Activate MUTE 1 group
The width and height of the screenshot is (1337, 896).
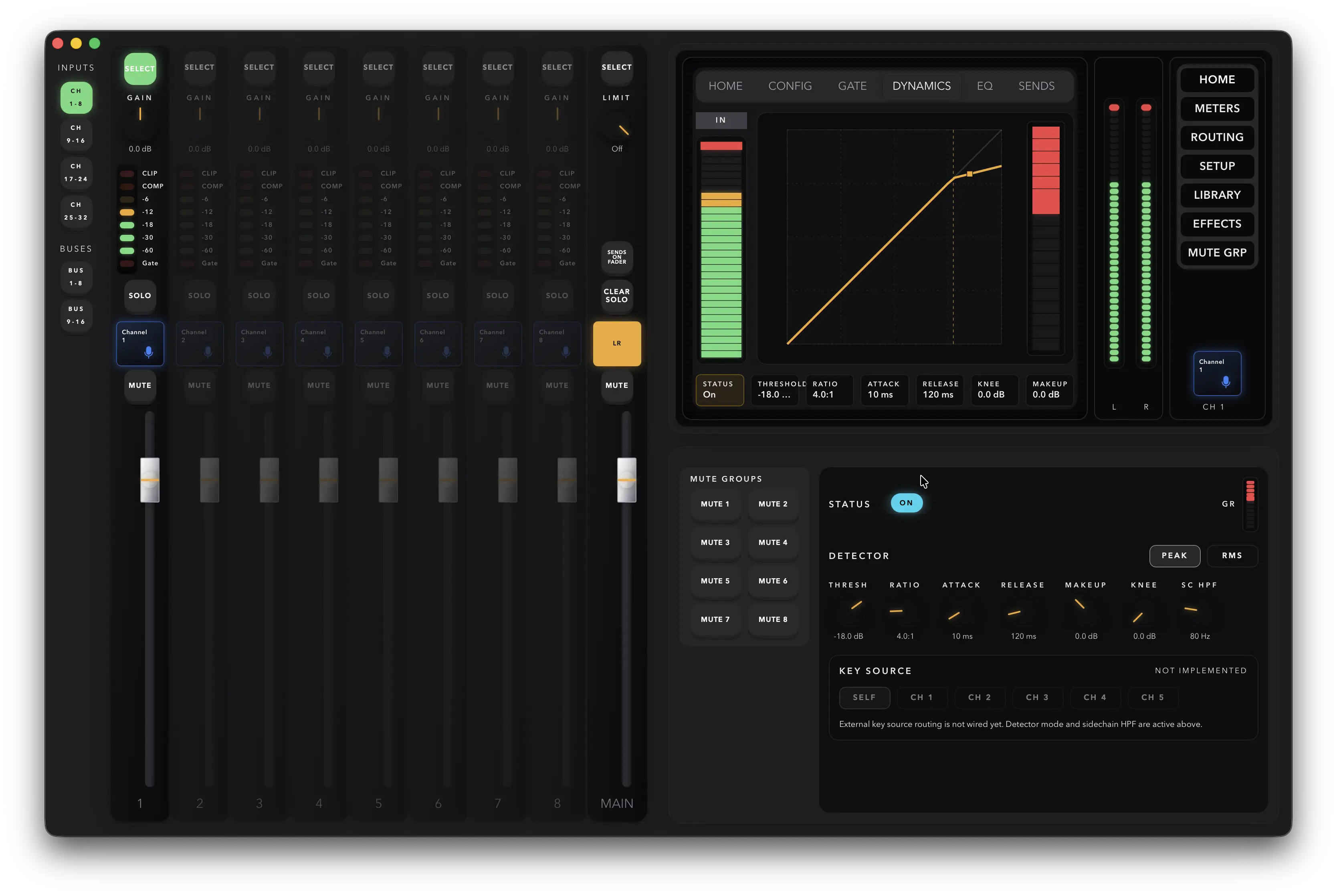715,504
